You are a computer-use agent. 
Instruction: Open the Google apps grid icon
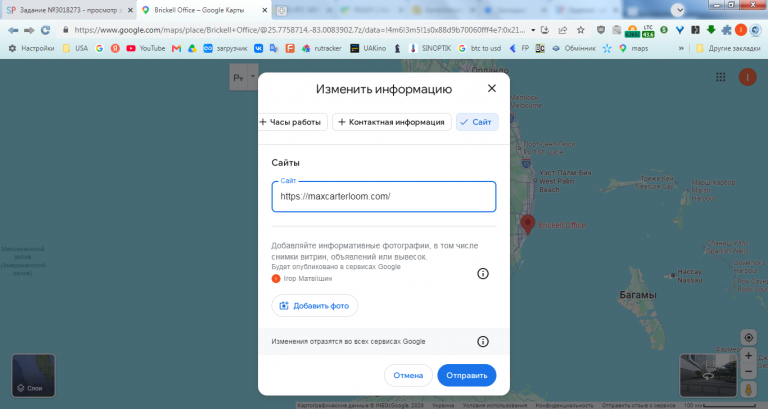[x=720, y=77]
